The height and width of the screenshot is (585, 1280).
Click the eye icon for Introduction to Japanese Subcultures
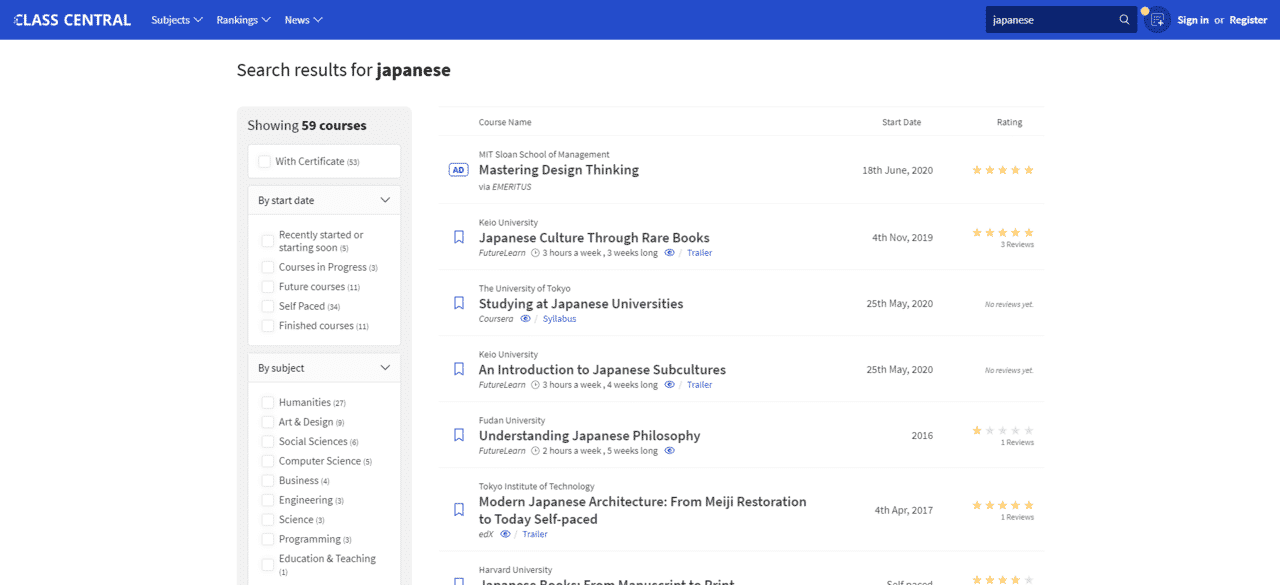[670, 385]
